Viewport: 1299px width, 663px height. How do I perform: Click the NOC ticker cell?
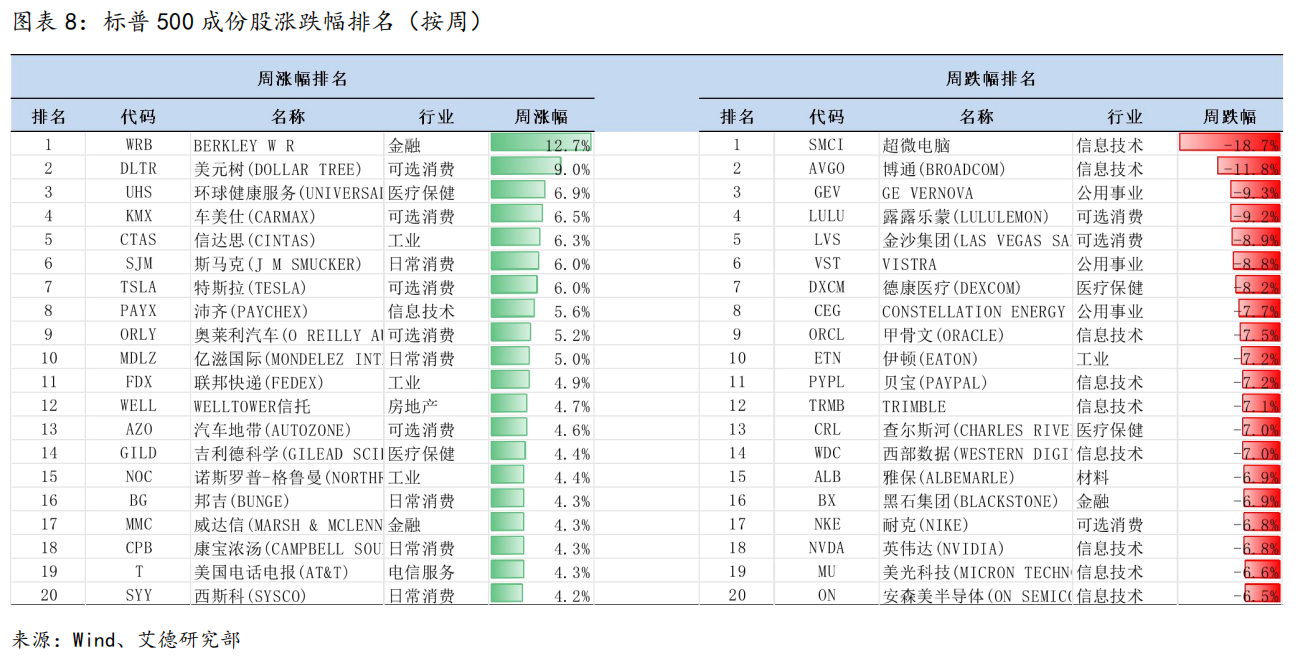(x=139, y=478)
